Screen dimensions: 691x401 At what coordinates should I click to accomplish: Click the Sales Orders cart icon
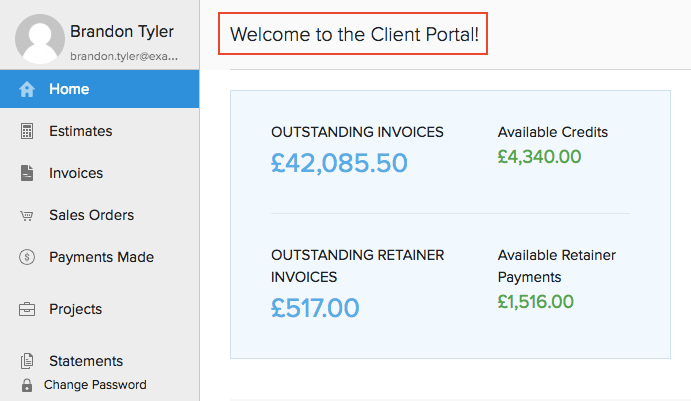click(x=27, y=215)
